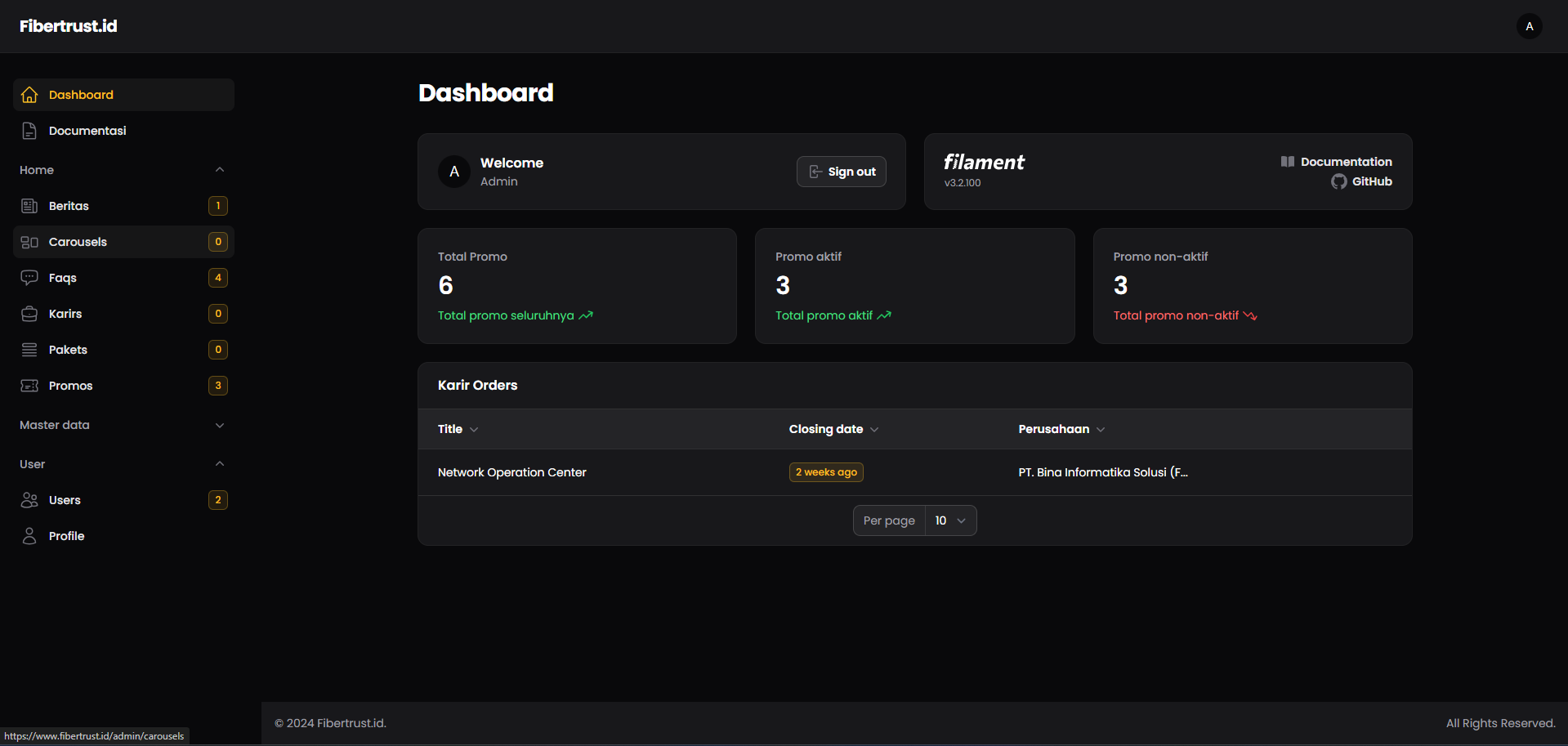Open the Per page count dropdown
1568x746 pixels.
click(x=950, y=520)
